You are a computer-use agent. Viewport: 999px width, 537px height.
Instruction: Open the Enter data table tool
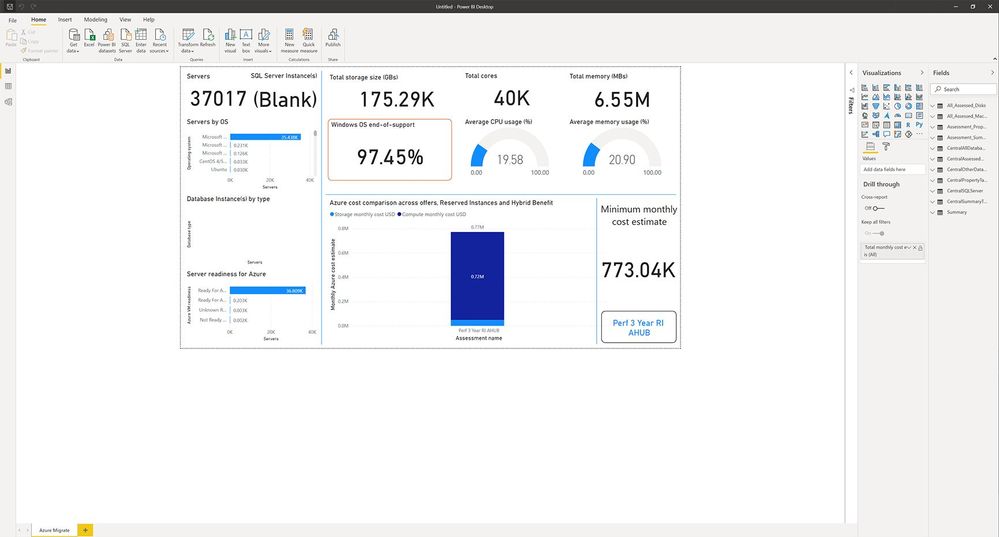(x=141, y=39)
